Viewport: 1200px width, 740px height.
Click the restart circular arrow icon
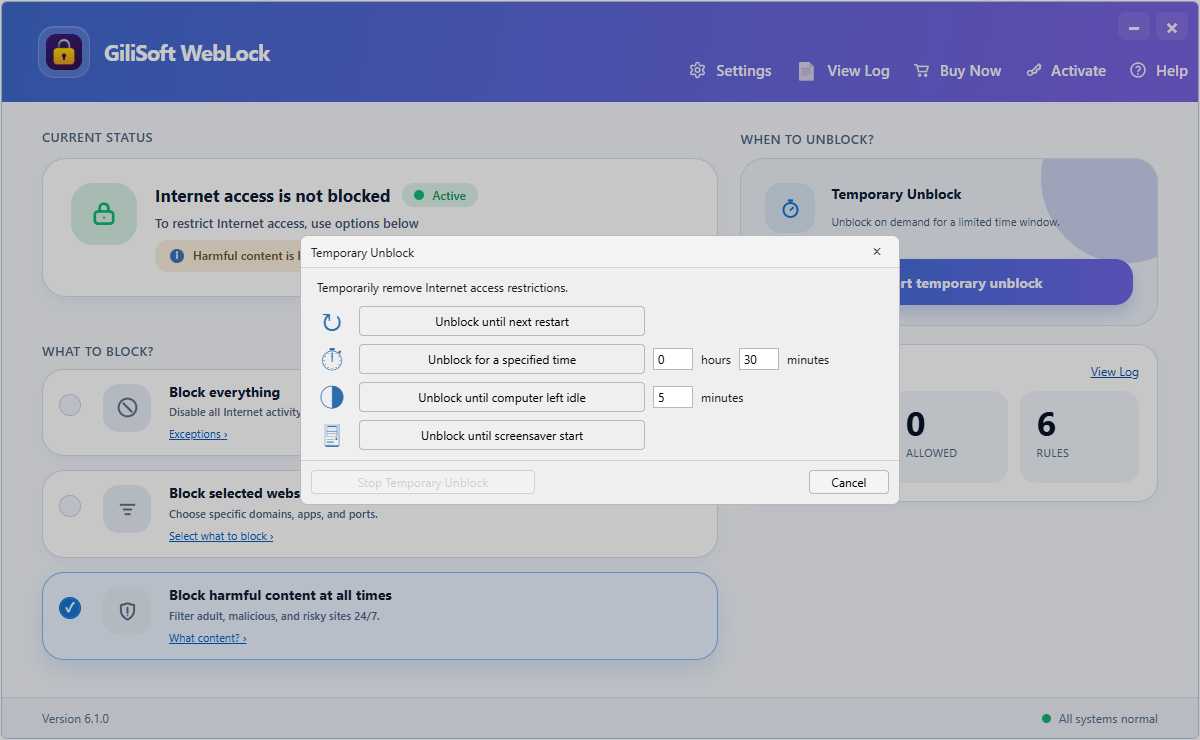pyautogui.click(x=332, y=322)
